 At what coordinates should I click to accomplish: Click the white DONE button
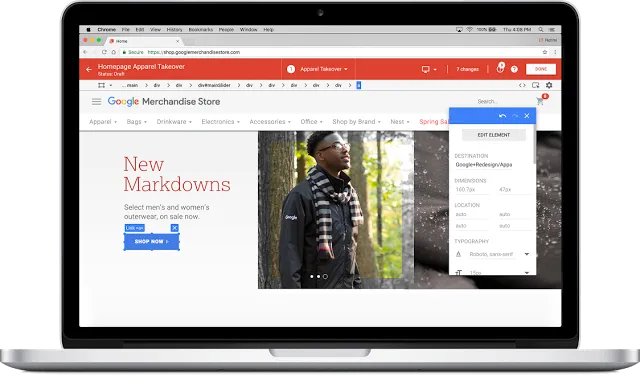pyautogui.click(x=541, y=69)
